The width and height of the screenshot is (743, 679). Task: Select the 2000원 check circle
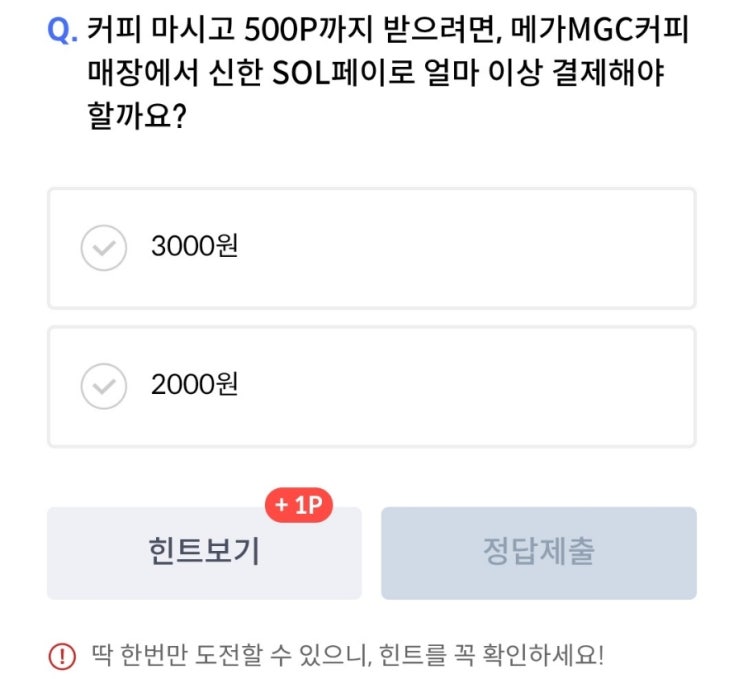(103, 386)
